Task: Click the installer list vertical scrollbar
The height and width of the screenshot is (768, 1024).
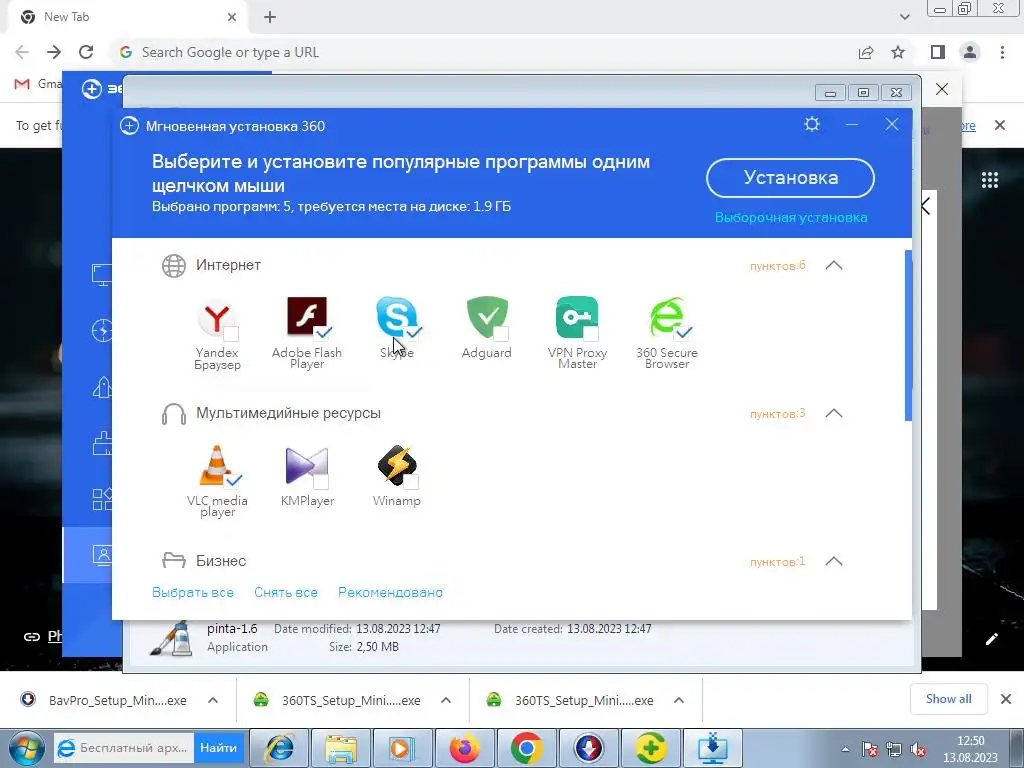Action: pos(908,336)
